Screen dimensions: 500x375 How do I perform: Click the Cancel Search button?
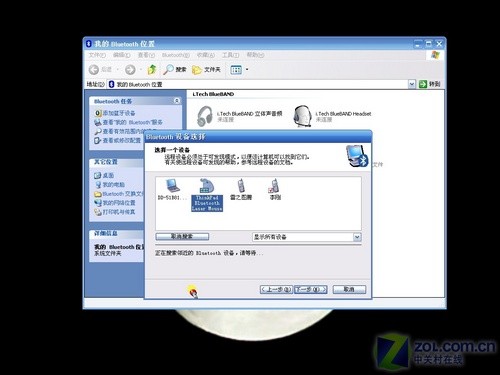182,236
